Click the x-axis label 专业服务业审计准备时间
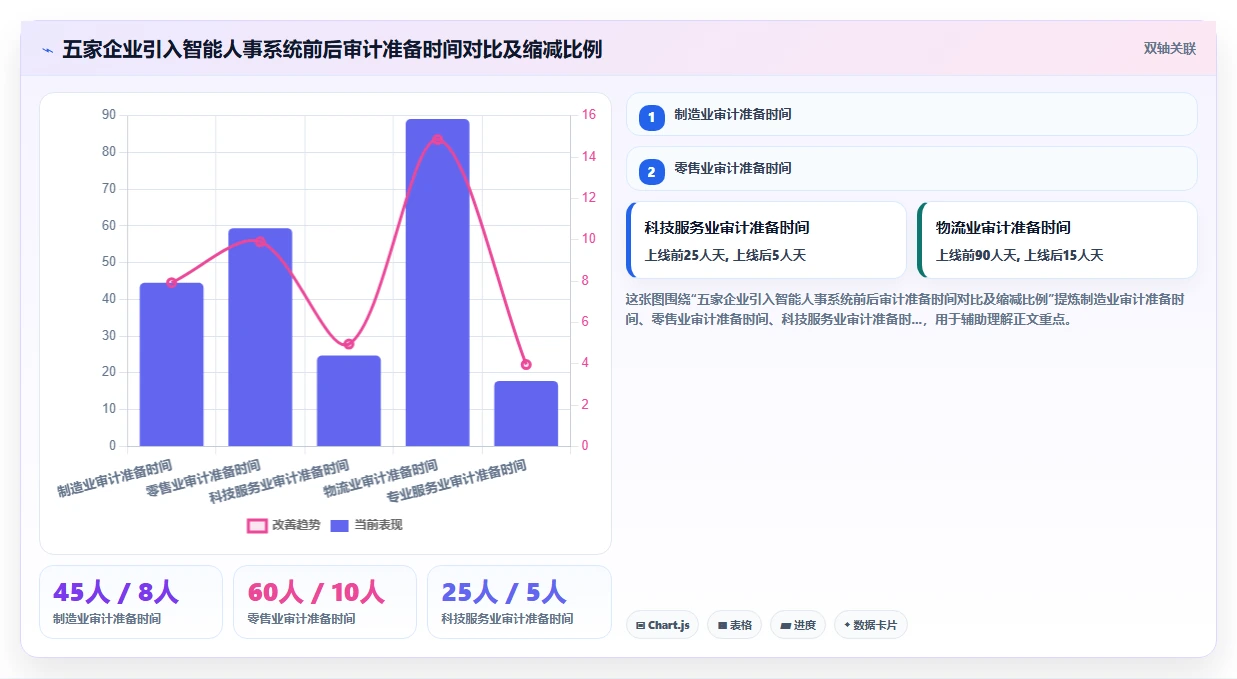Screen dimensions: 1237x679 point(457,481)
